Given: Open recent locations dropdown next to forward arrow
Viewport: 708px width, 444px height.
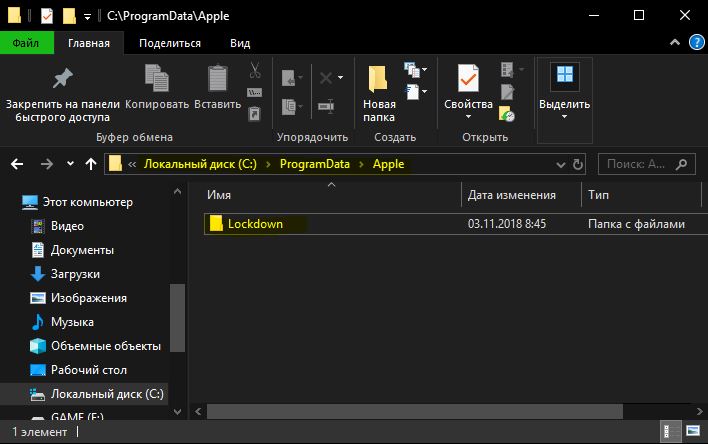Looking at the screenshot, I should 70,164.
